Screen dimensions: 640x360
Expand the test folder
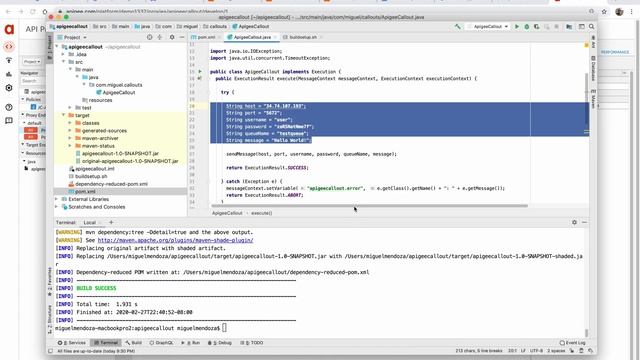click(x=71, y=108)
